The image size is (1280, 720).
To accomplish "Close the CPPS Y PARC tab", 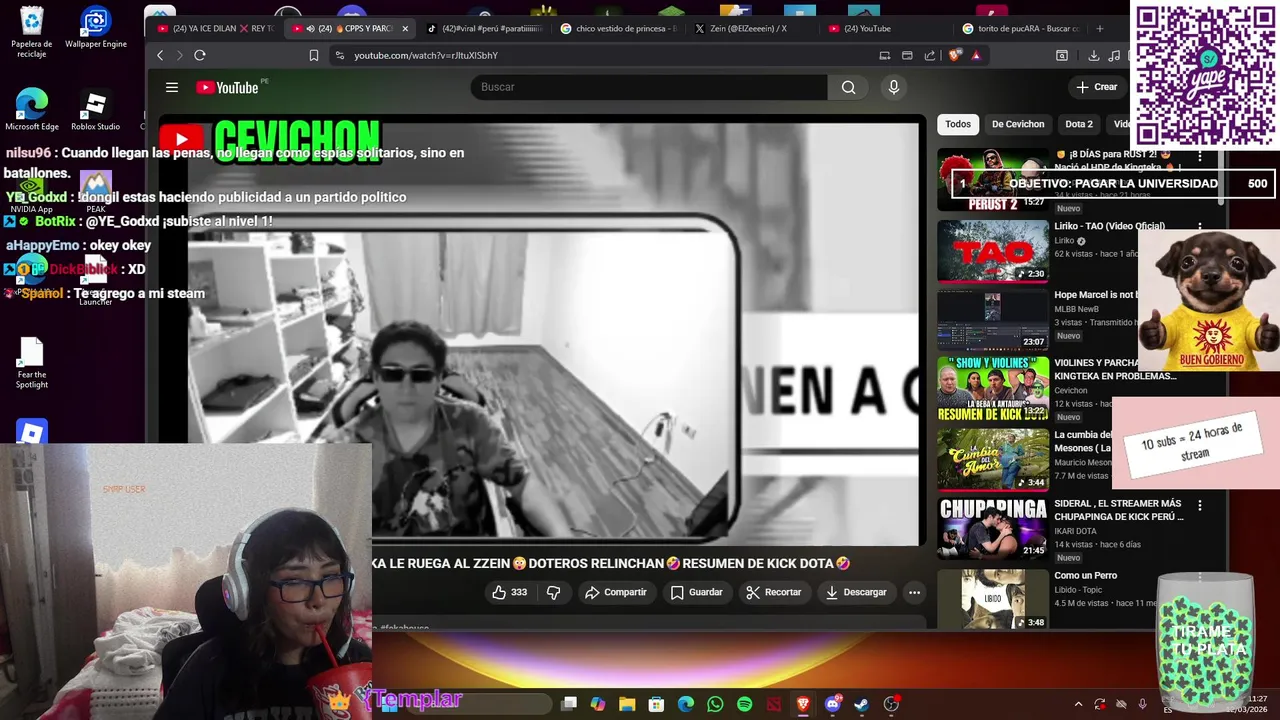I will coord(405,29).
